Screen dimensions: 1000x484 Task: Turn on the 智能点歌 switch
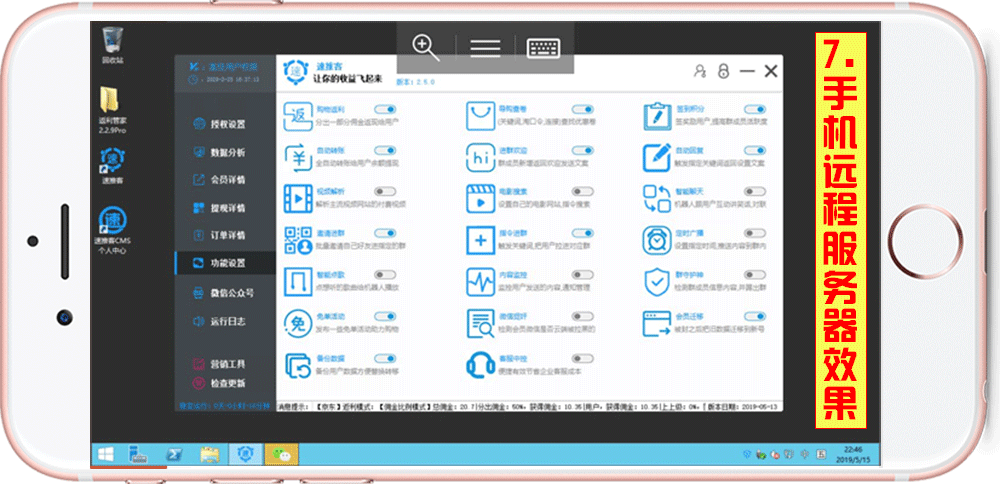coord(385,274)
